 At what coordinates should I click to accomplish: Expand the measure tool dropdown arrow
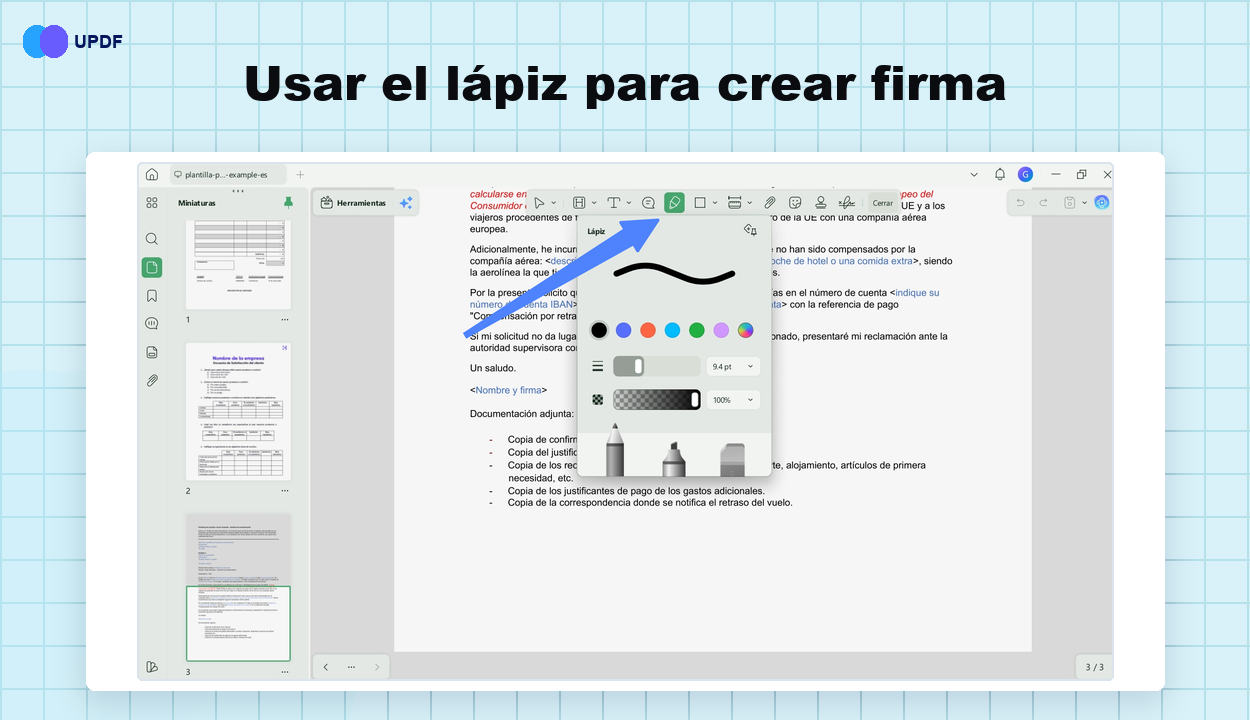click(750, 203)
